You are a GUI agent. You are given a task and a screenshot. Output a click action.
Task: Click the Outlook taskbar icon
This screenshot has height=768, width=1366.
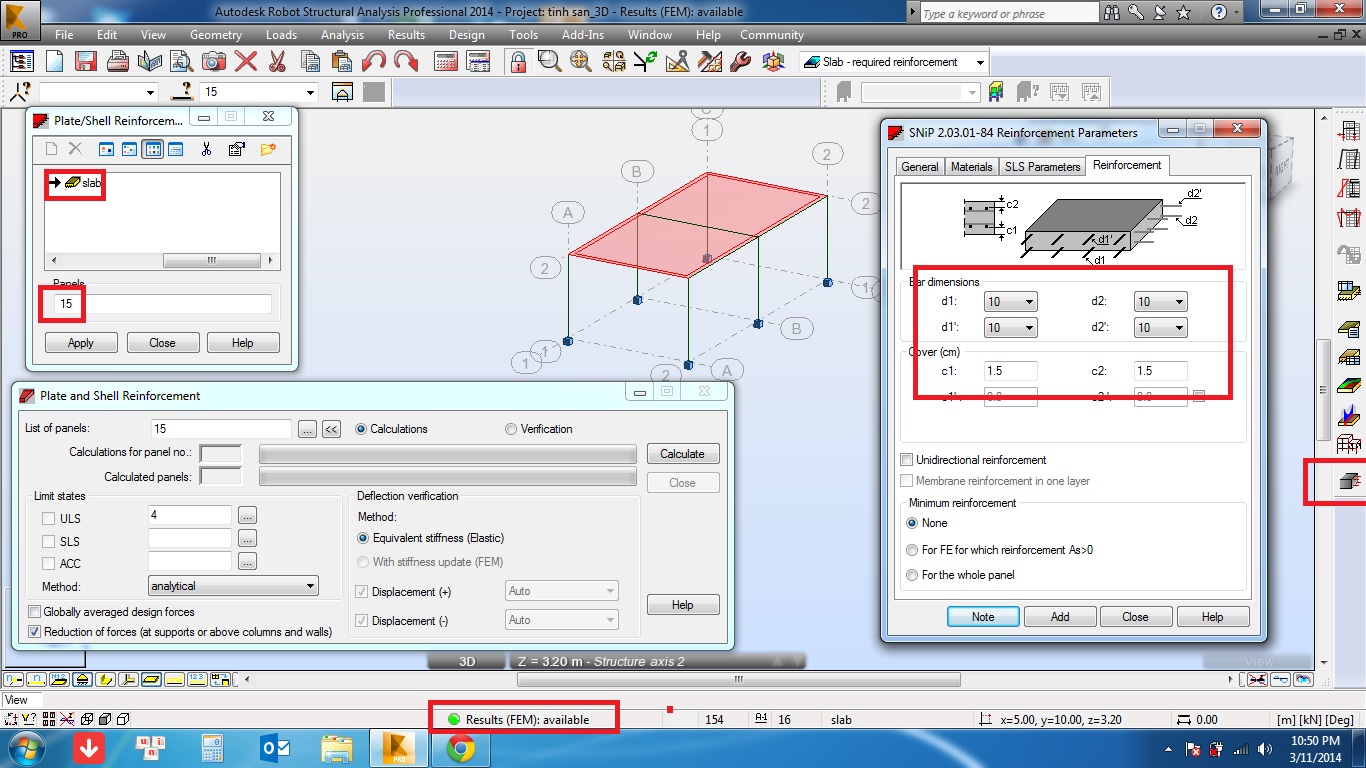[x=273, y=747]
